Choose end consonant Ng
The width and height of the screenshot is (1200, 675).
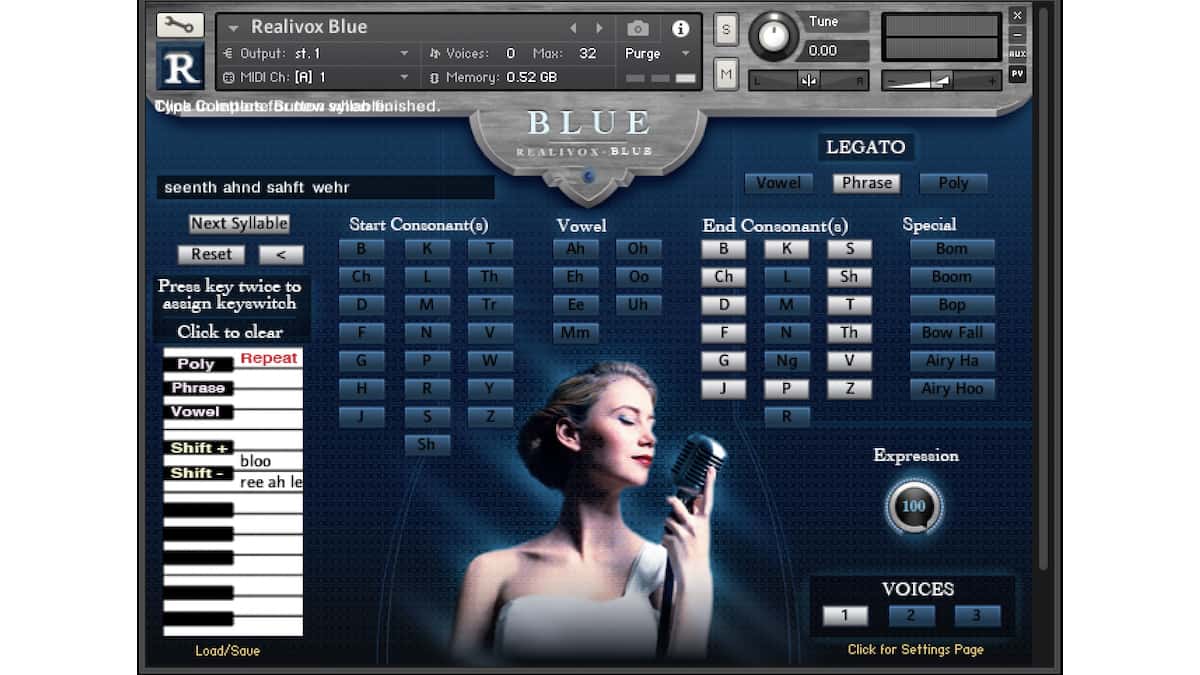(x=787, y=361)
